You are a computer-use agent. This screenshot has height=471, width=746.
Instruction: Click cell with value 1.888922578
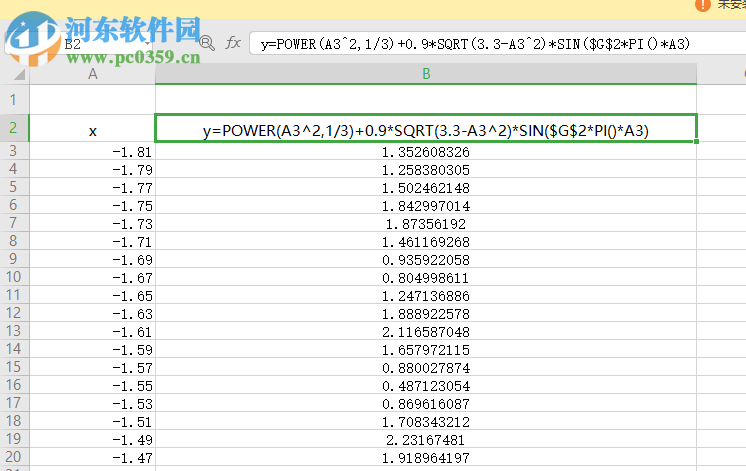pyautogui.click(x=426, y=314)
